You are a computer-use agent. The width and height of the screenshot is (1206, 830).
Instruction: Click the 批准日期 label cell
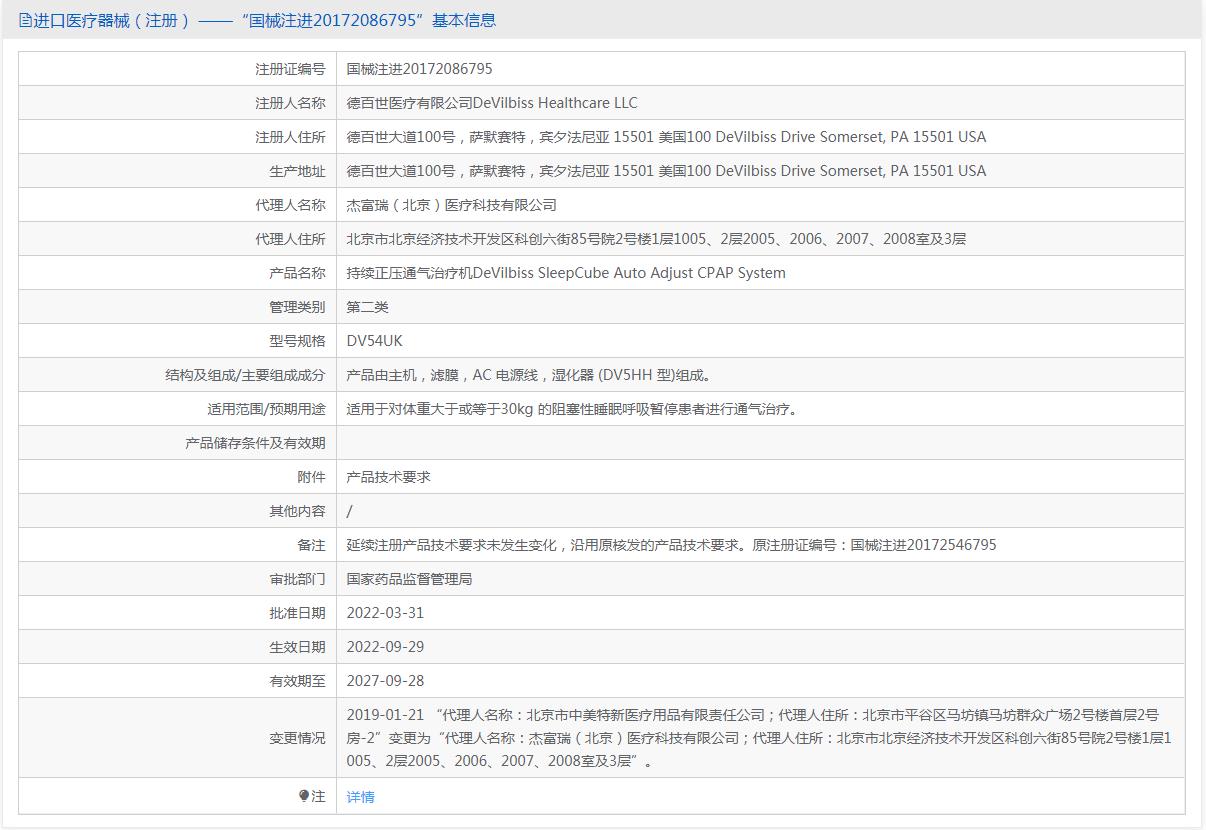[x=177, y=613]
